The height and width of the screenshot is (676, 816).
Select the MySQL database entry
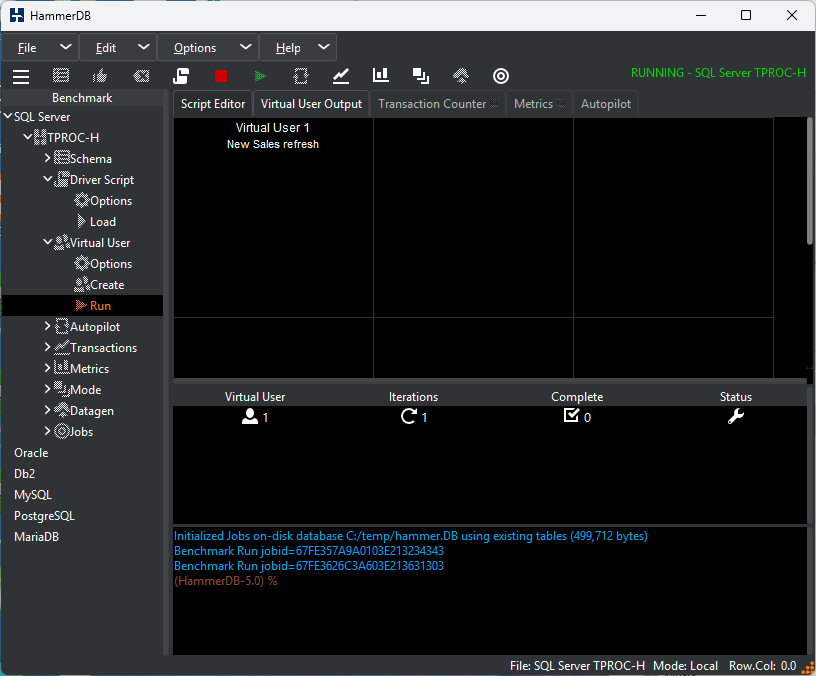[x=33, y=495]
